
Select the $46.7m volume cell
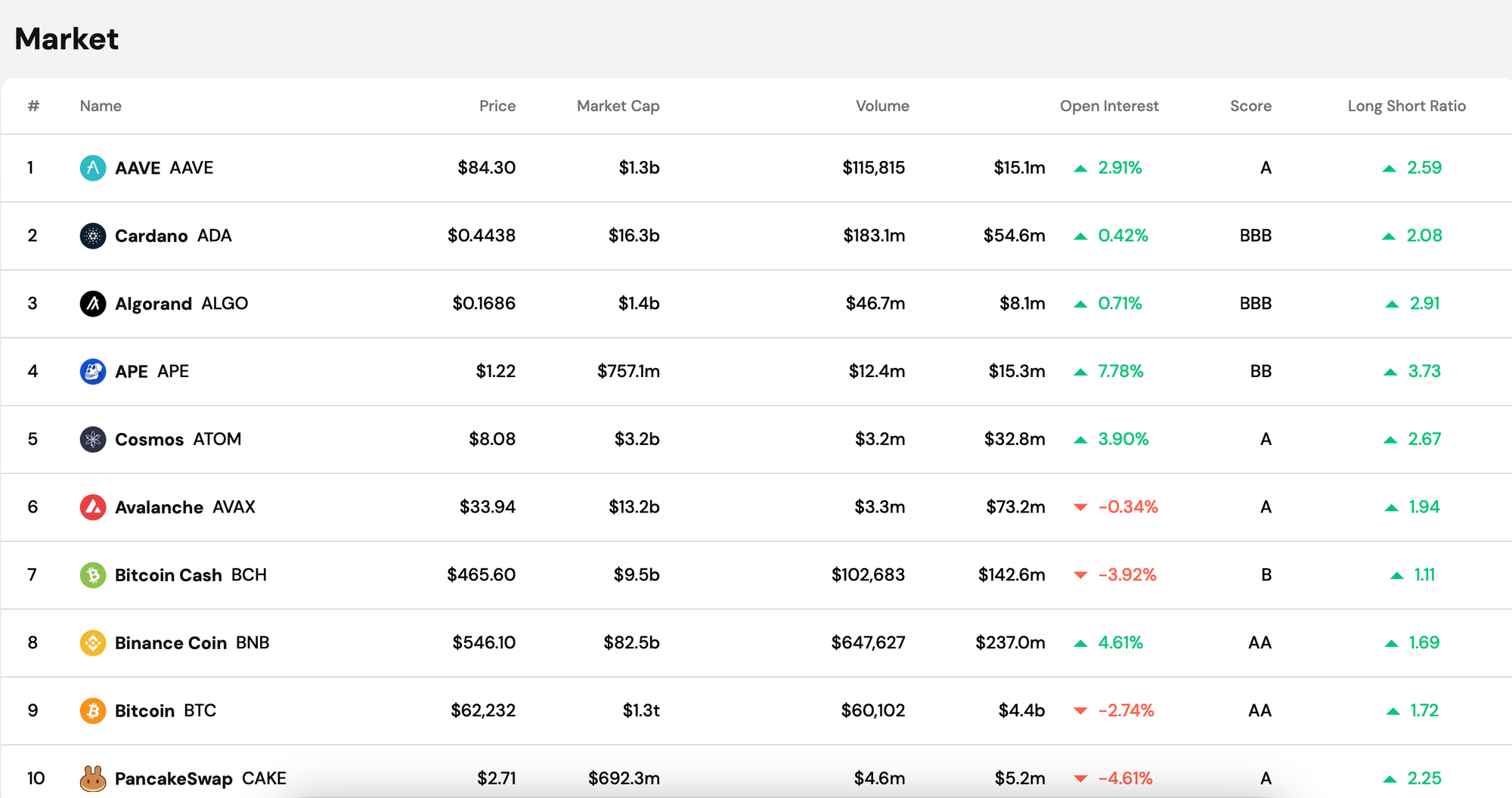(875, 304)
